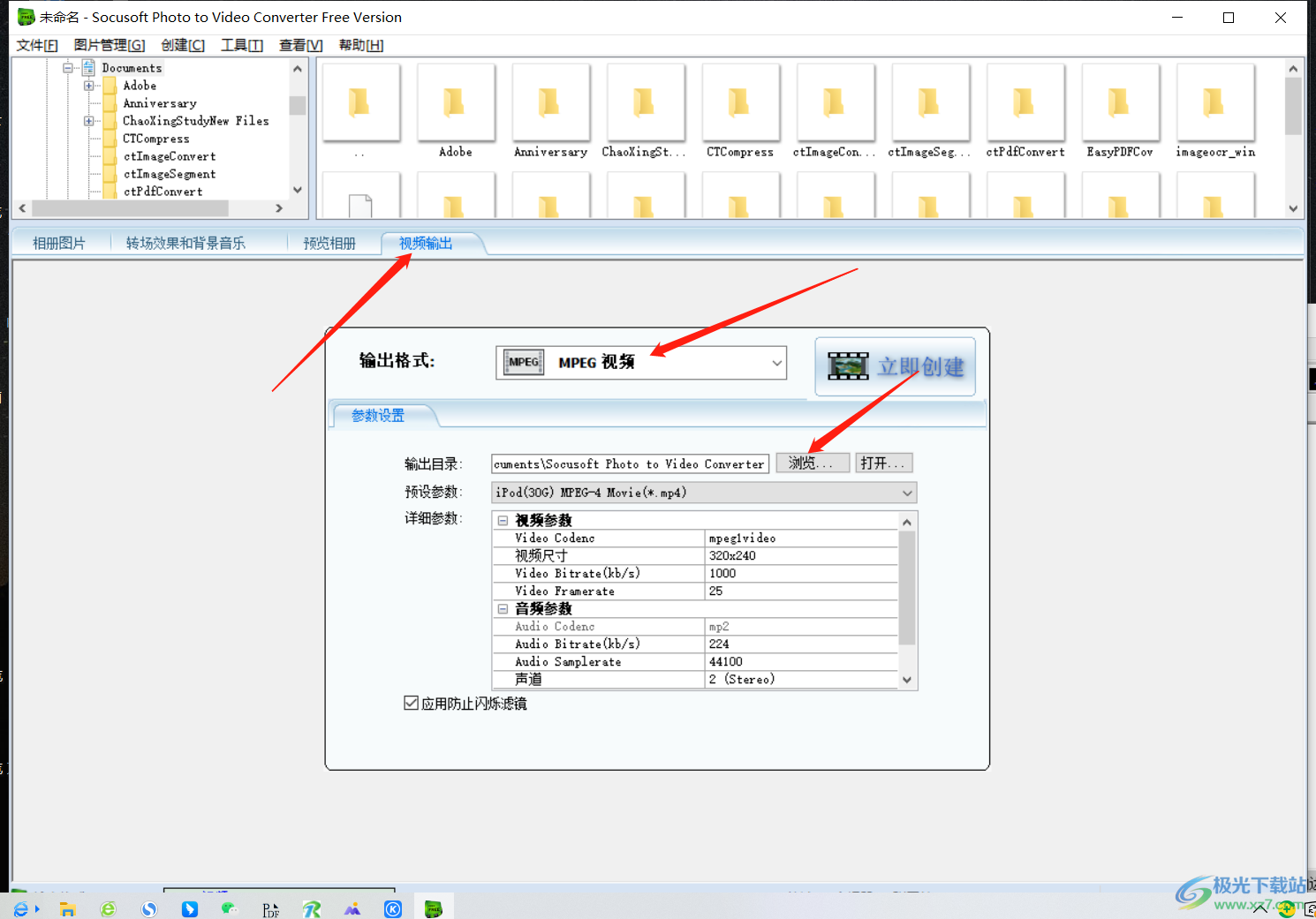Click the ctPdfConvert folder thumbnail
The width and height of the screenshot is (1316, 919).
(1025, 103)
